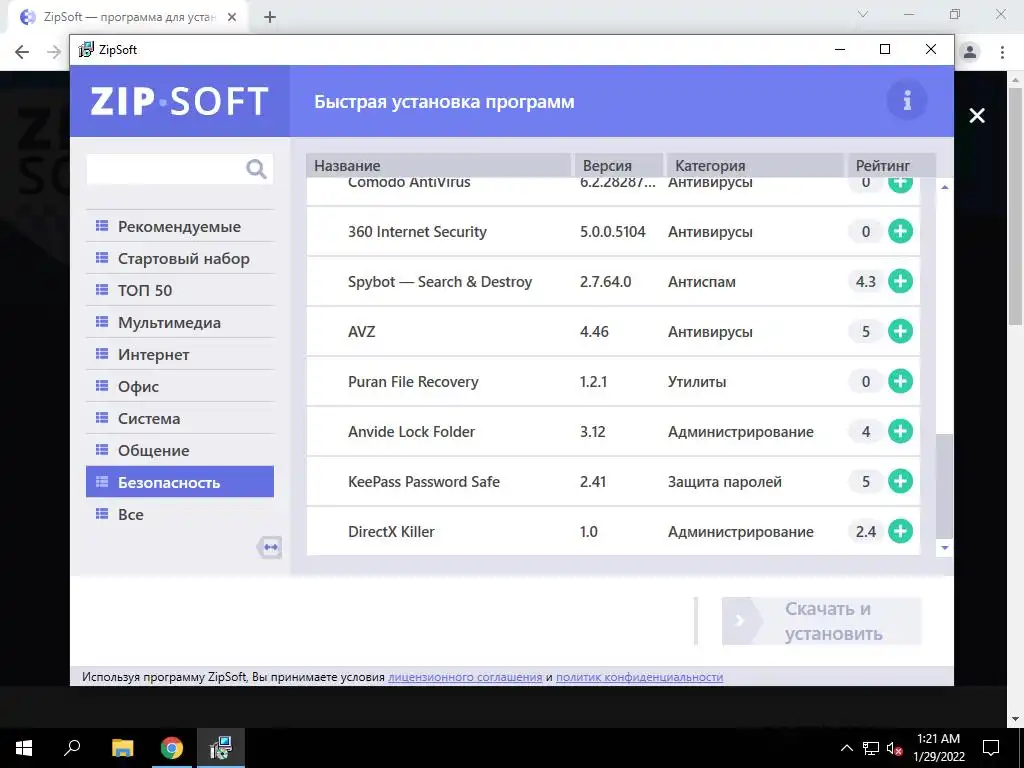1024x768 pixels.
Task: Open Chrome profile avatar icon
Action: point(970,52)
